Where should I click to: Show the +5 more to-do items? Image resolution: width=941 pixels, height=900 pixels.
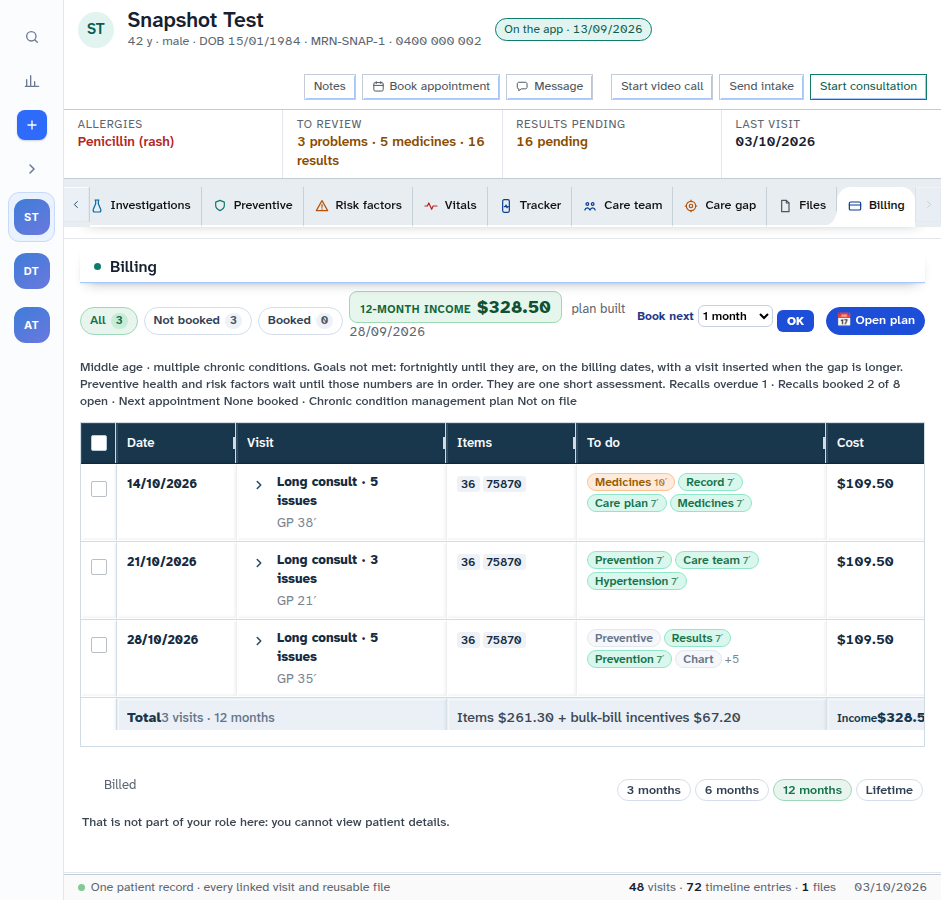pyautogui.click(x=732, y=659)
